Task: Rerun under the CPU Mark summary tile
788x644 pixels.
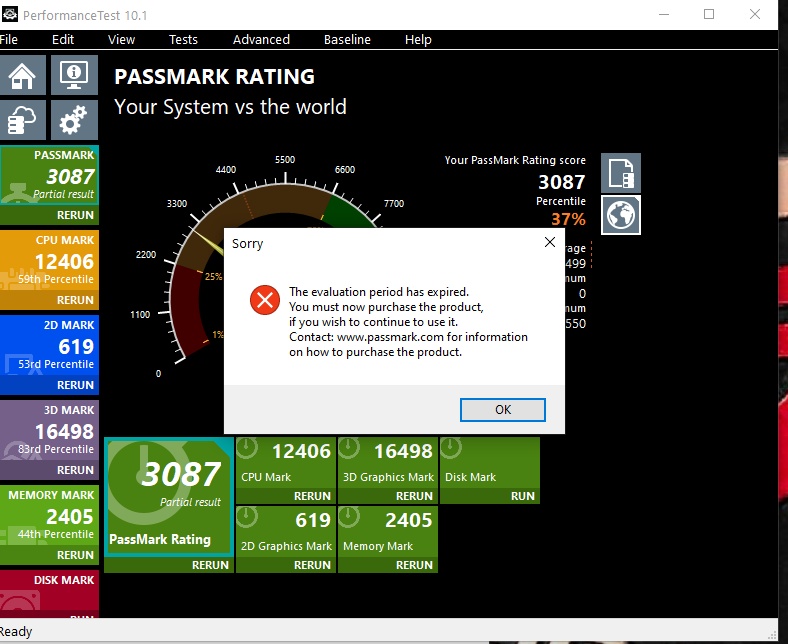Action: tap(312, 496)
